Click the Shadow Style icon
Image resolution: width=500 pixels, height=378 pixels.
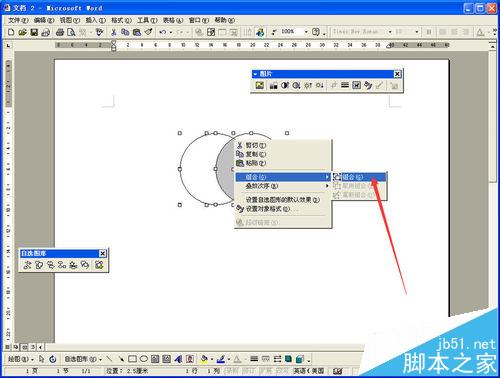(x=288, y=359)
